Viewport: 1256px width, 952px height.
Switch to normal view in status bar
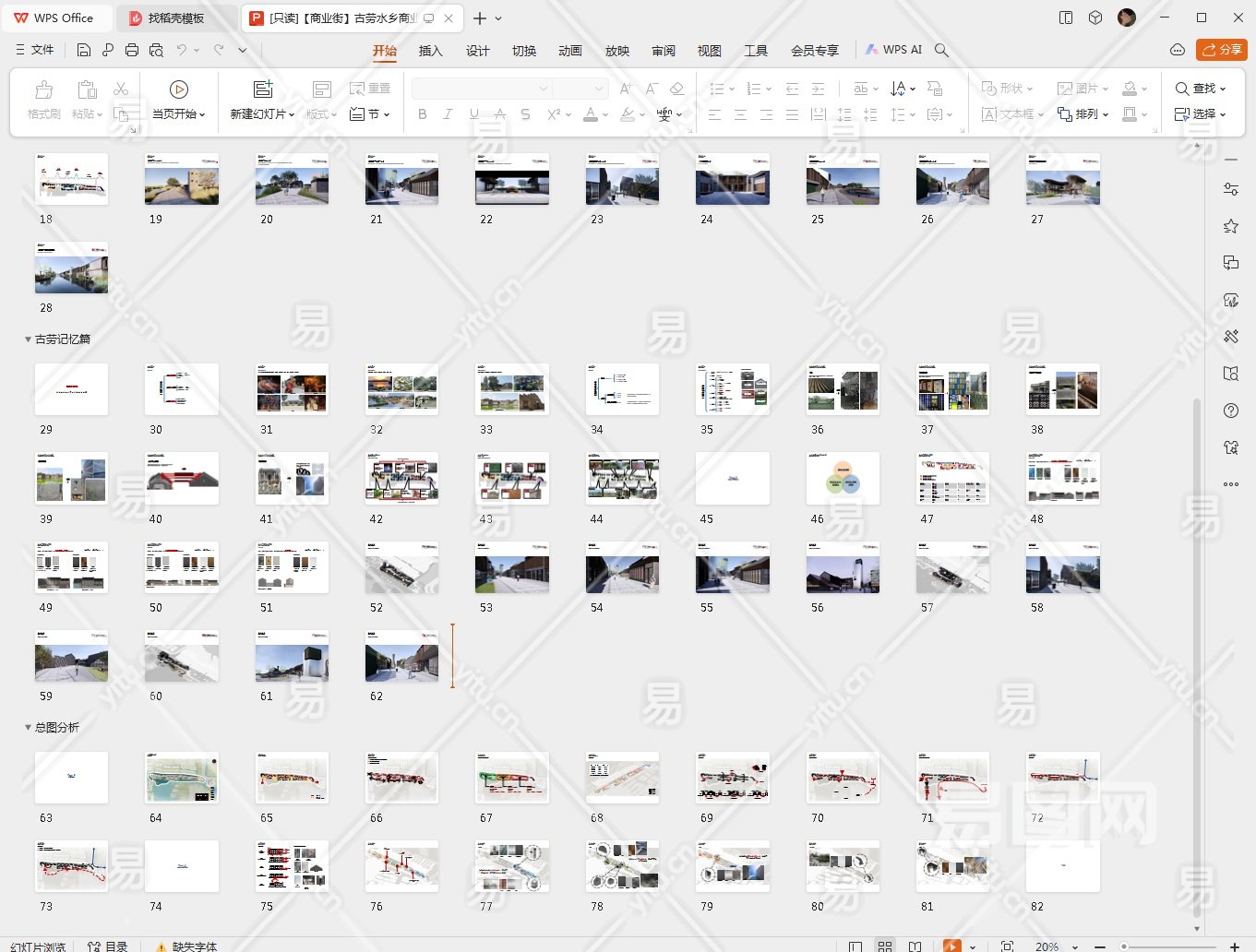(855, 946)
